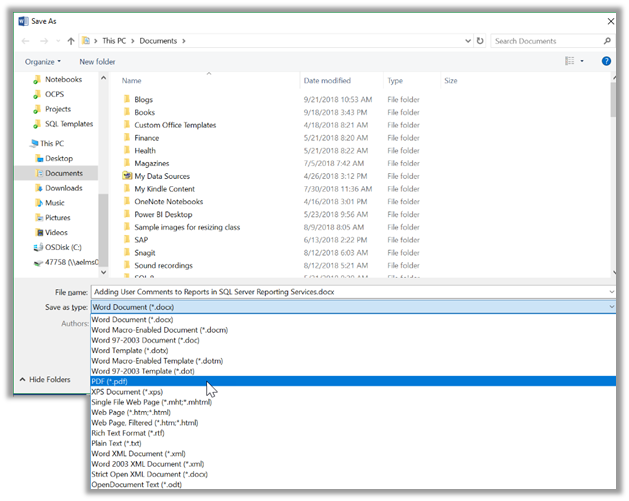629x501 pixels.
Task: Click Hide Folders at bottom left
Action: click(x=45, y=380)
